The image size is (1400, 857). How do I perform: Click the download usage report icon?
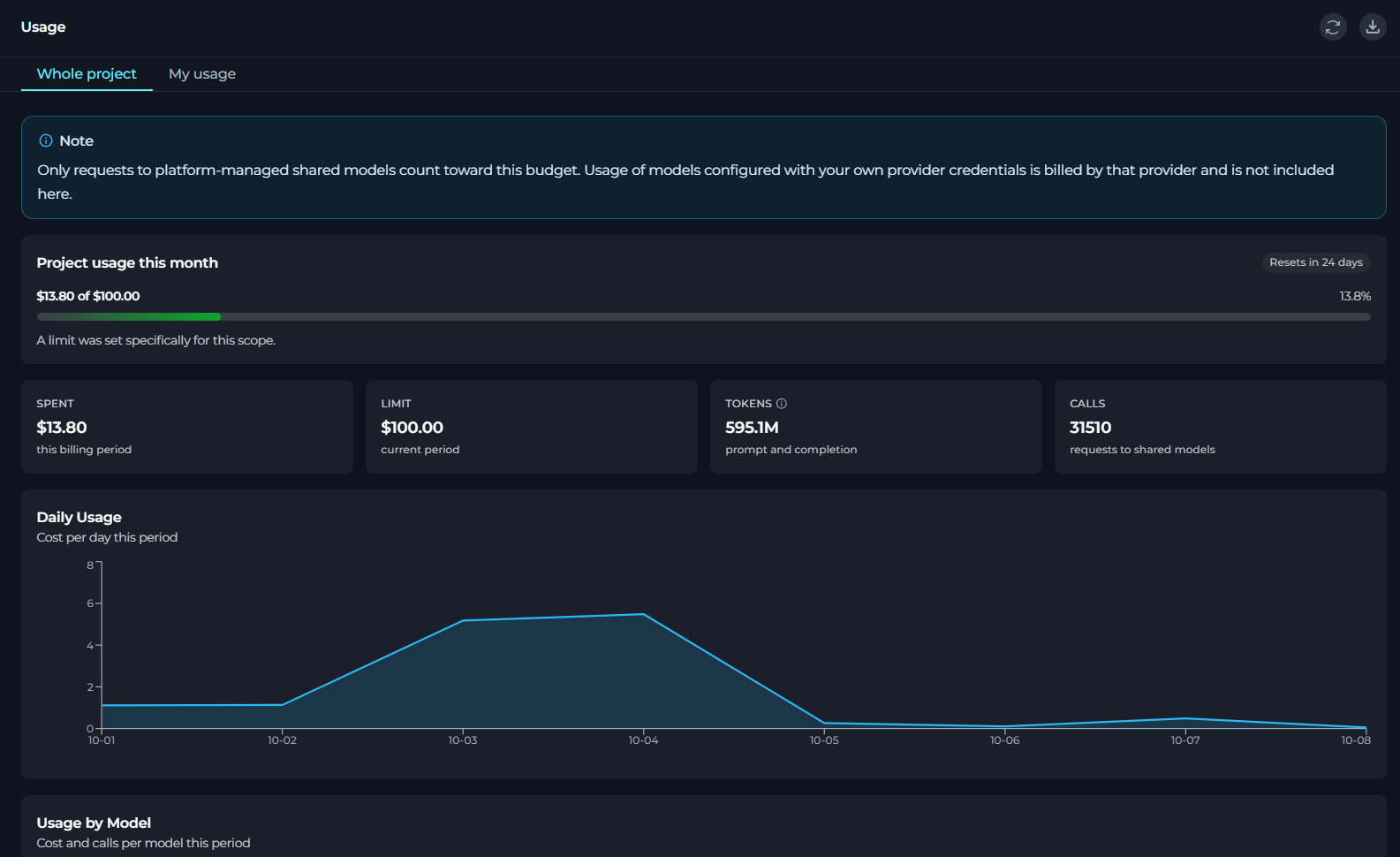click(x=1373, y=27)
